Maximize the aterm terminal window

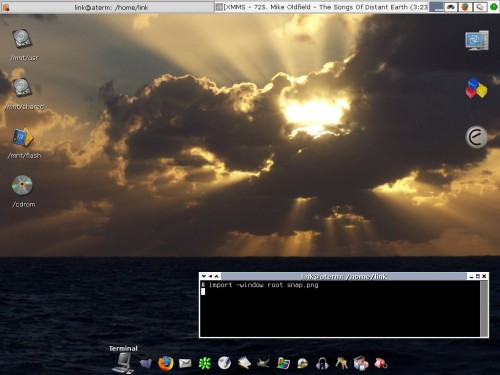[x=478, y=276]
